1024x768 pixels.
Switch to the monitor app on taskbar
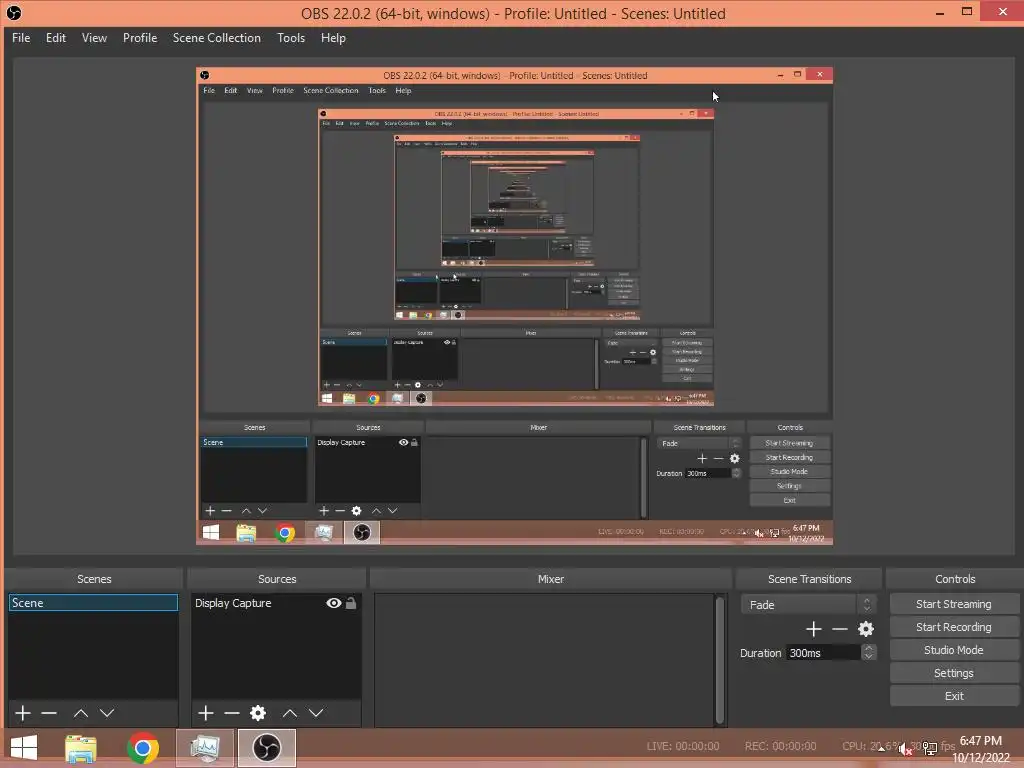[x=205, y=748]
